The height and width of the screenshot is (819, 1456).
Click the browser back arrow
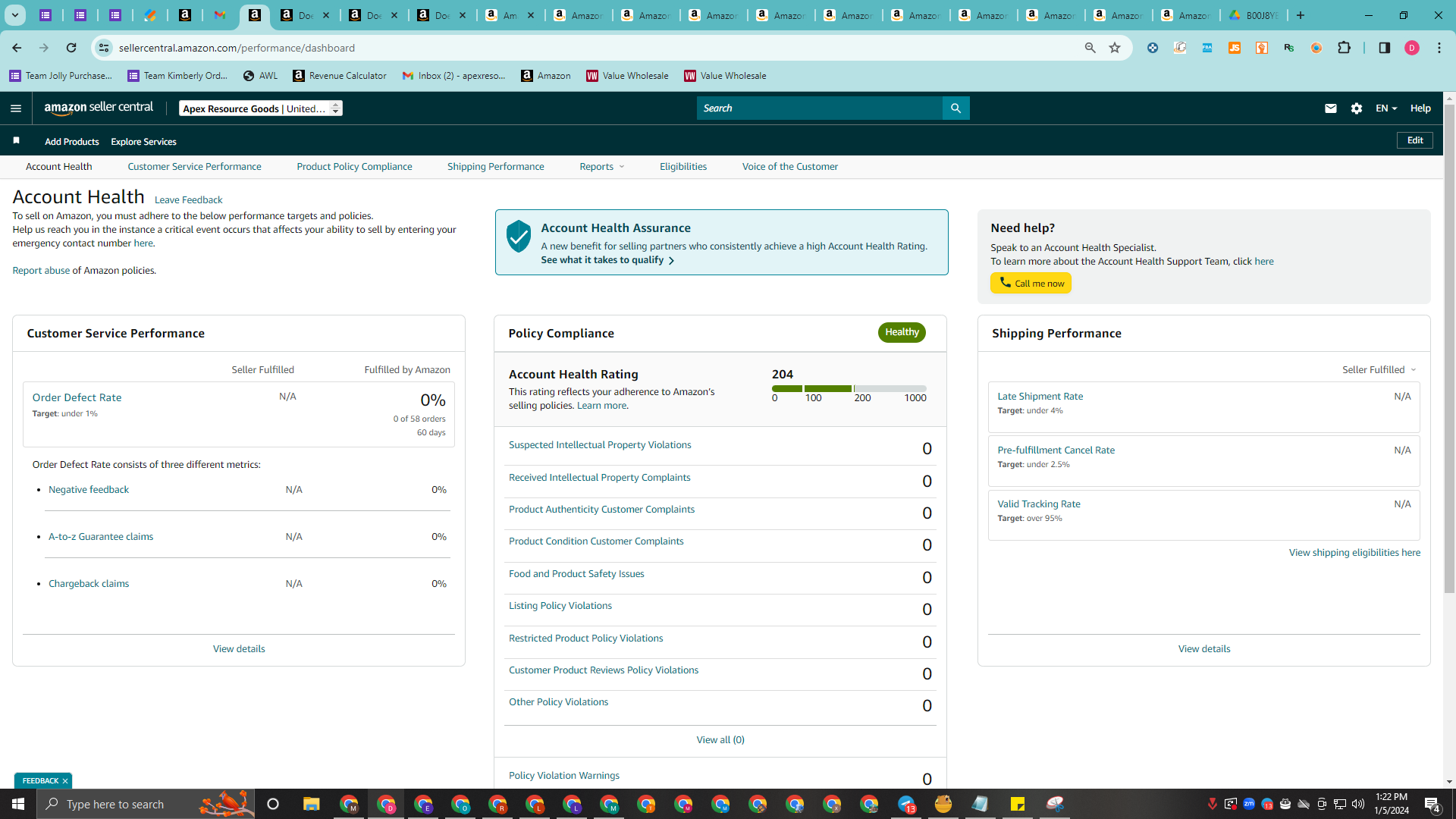pos(17,48)
